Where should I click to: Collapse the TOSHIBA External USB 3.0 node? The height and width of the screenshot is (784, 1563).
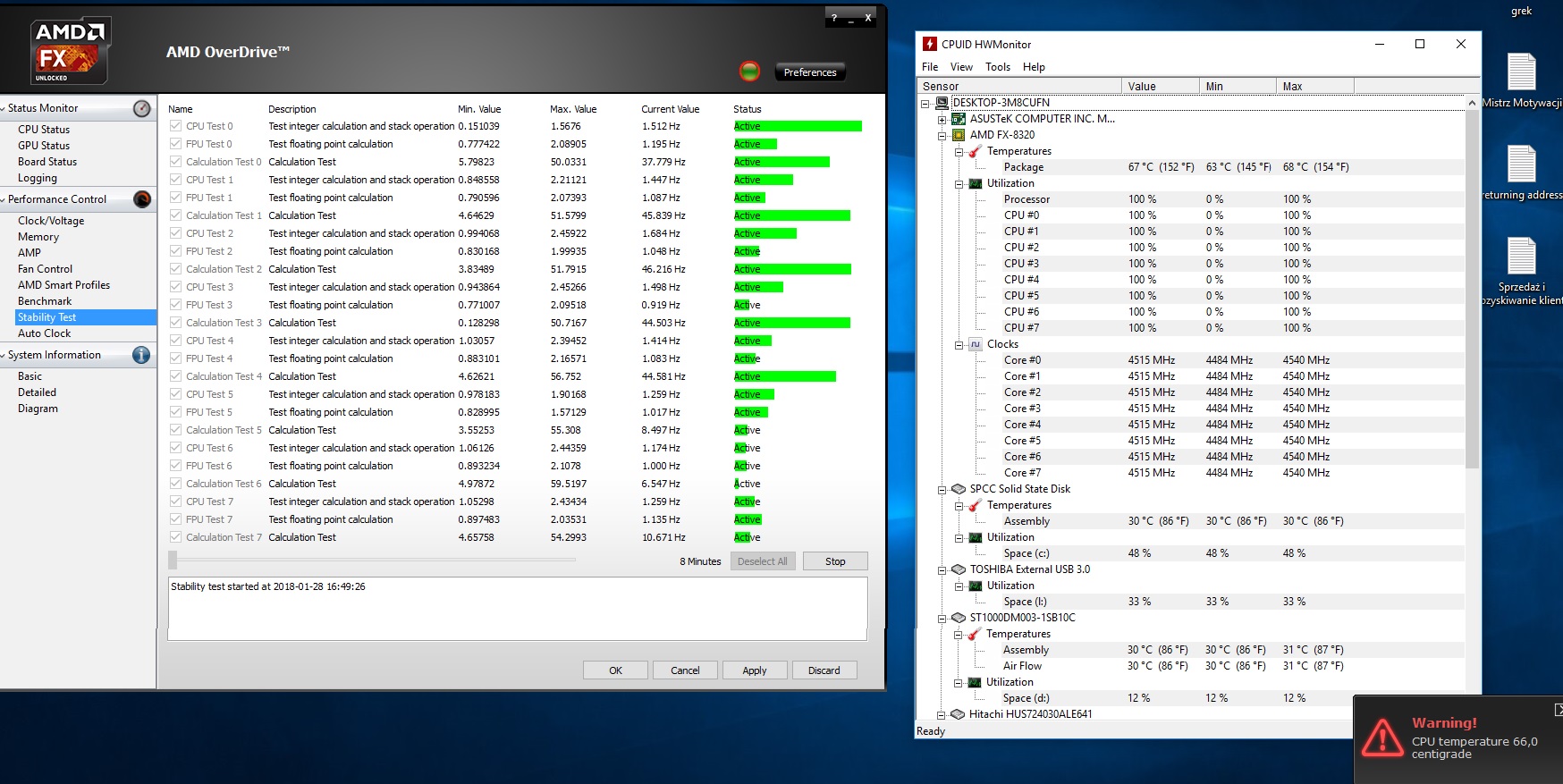point(942,570)
